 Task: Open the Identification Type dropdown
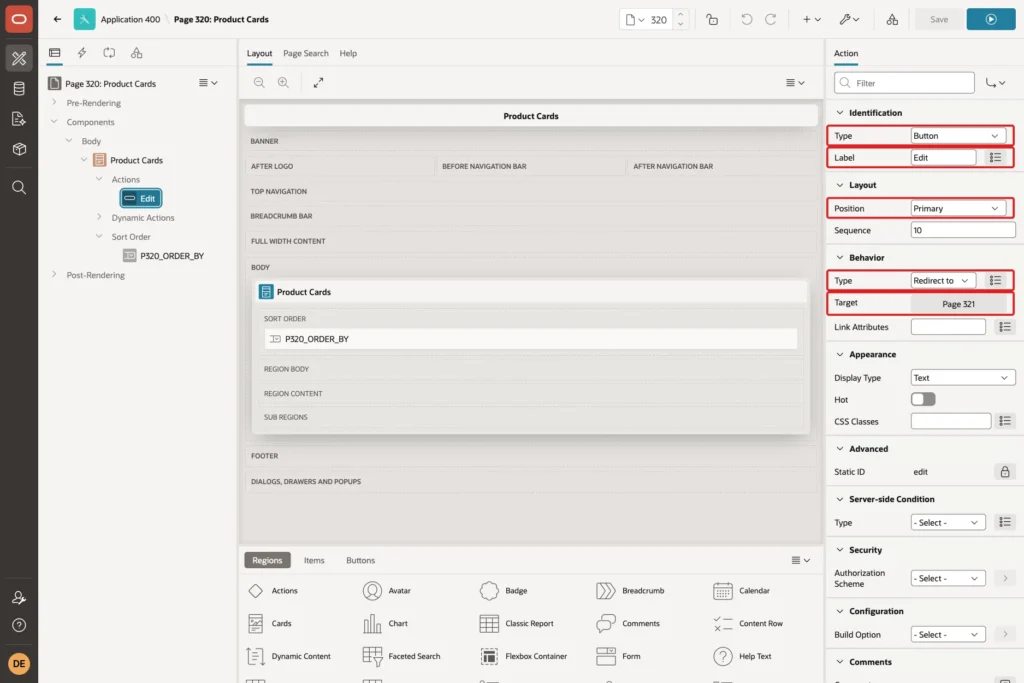pos(956,136)
